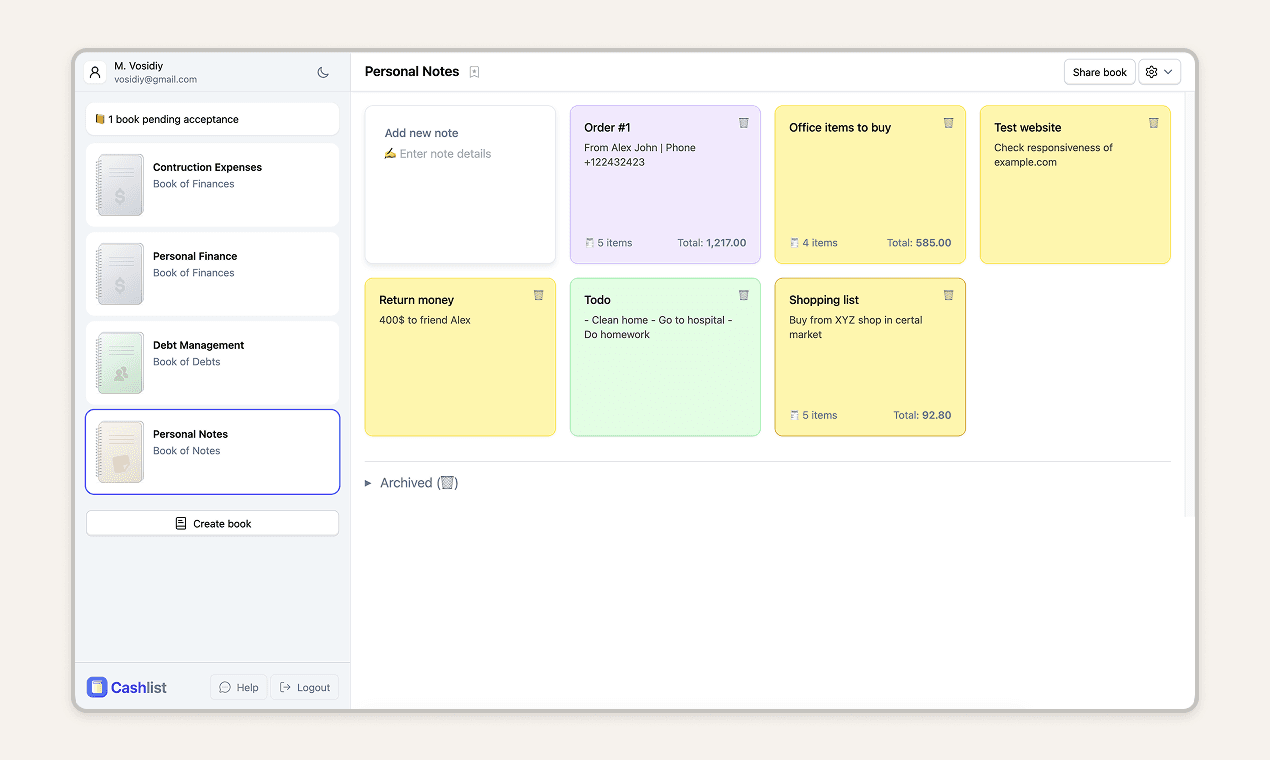
Task: Delete the Office items to buy note
Action: click(948, 122)
